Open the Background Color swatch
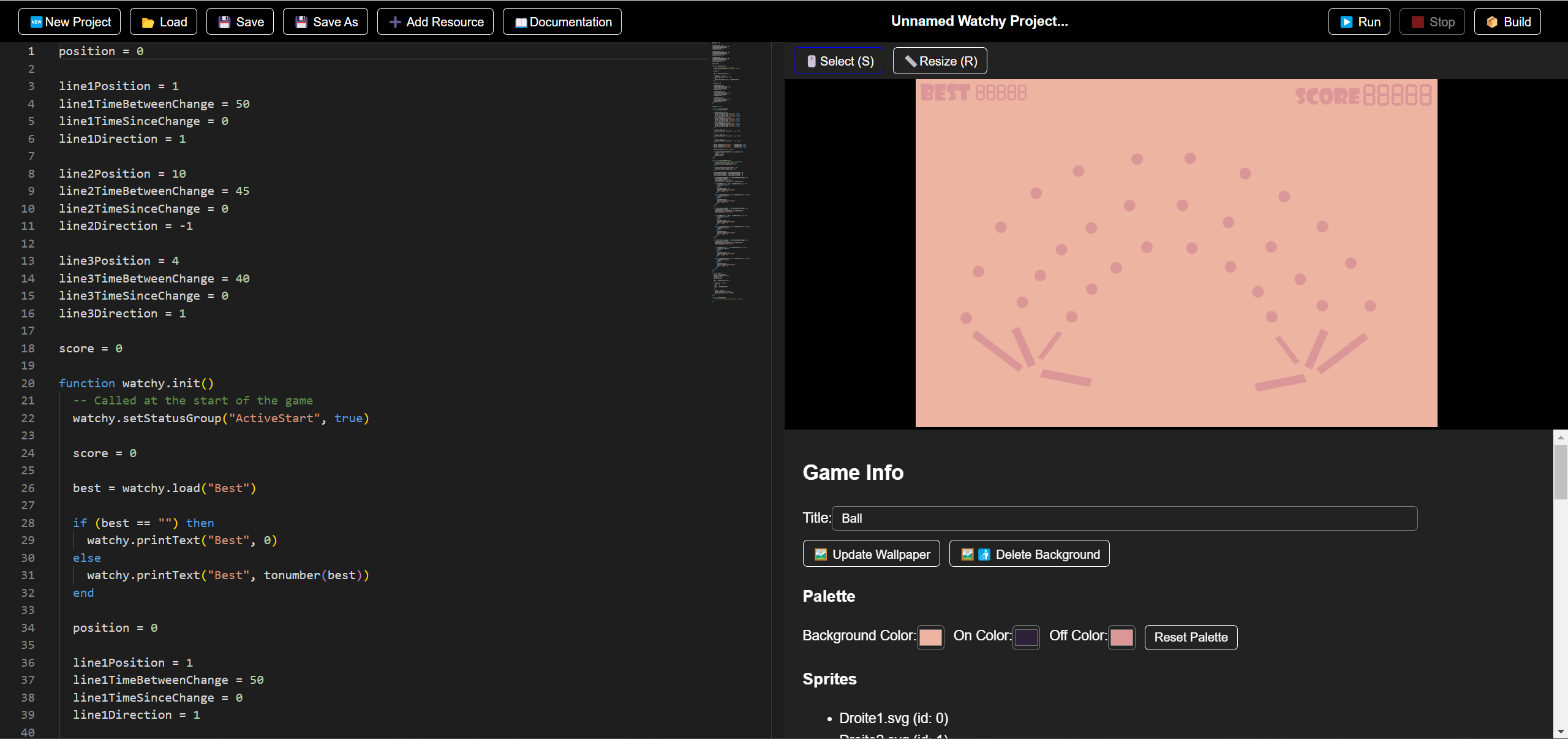The image size is (1568, 739). coord(930,637)
